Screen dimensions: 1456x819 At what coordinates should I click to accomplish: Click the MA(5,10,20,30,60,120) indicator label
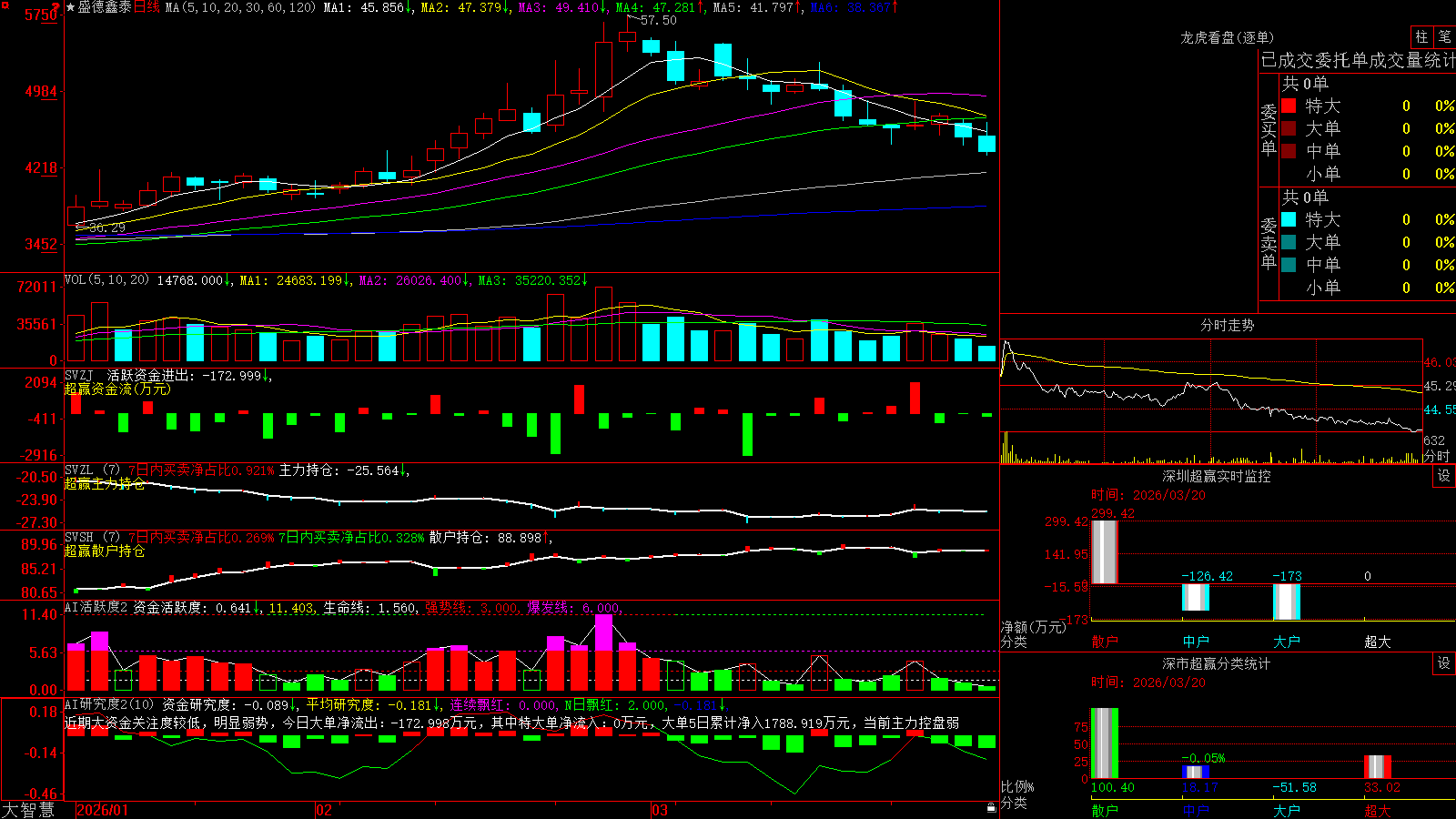pyautogui.click(x=240, y=7)
